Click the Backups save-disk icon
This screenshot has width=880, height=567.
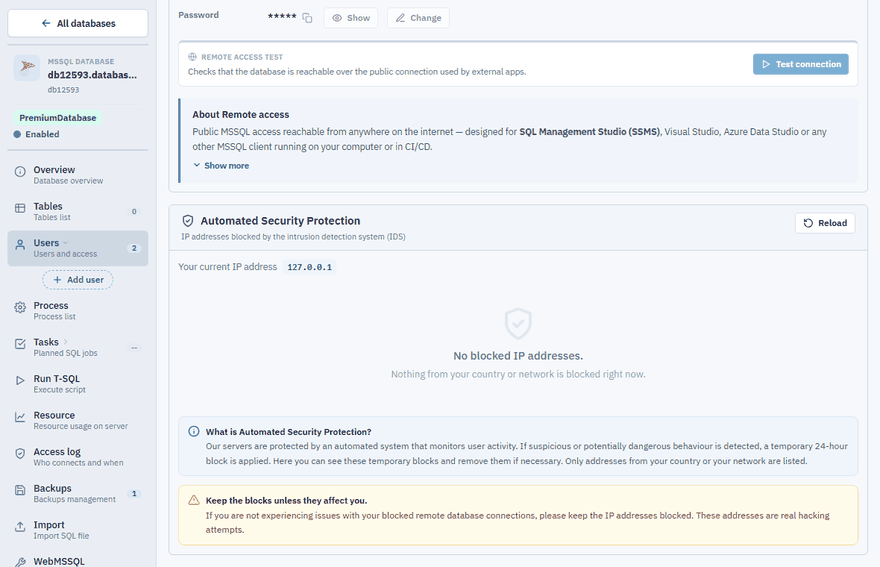20,490
